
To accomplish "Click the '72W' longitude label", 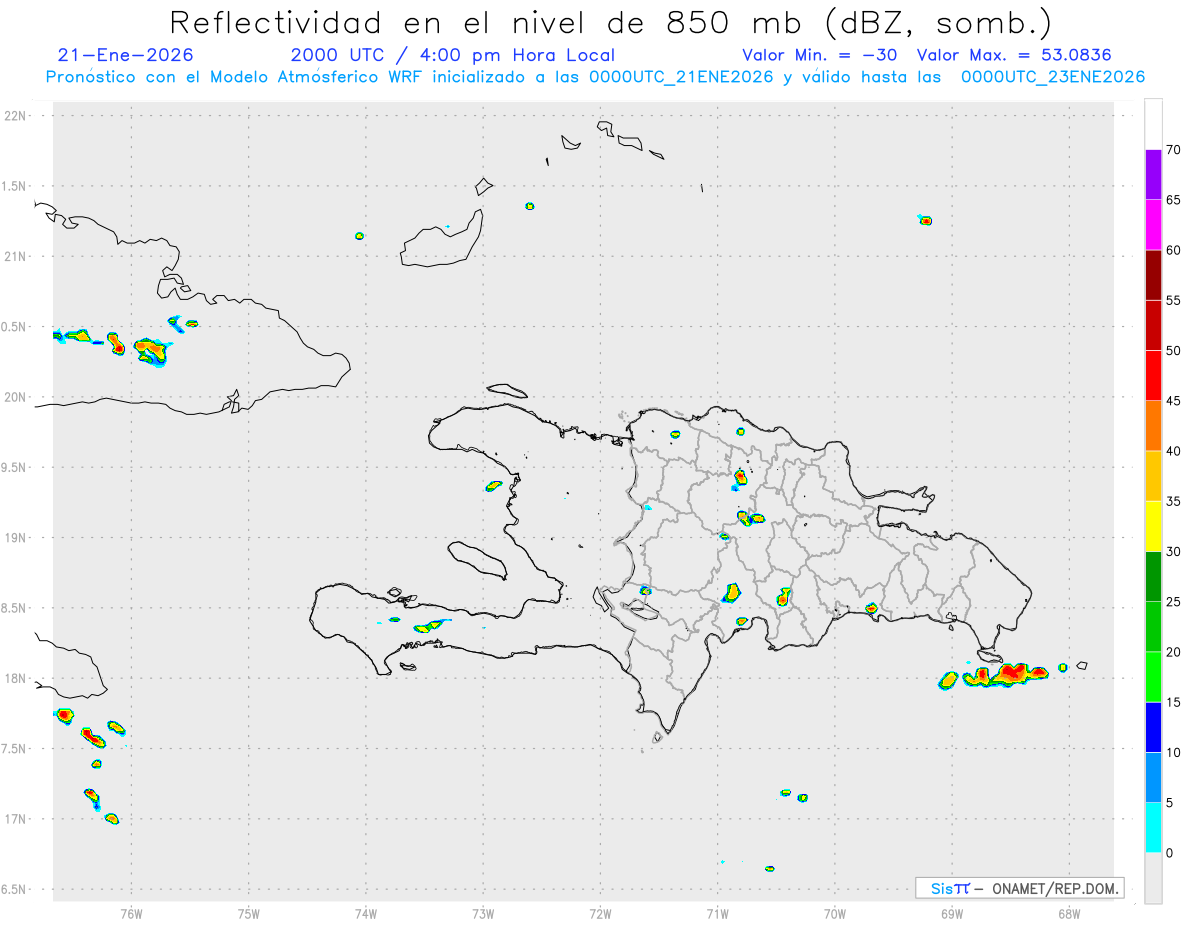I will tap(600, 912).
